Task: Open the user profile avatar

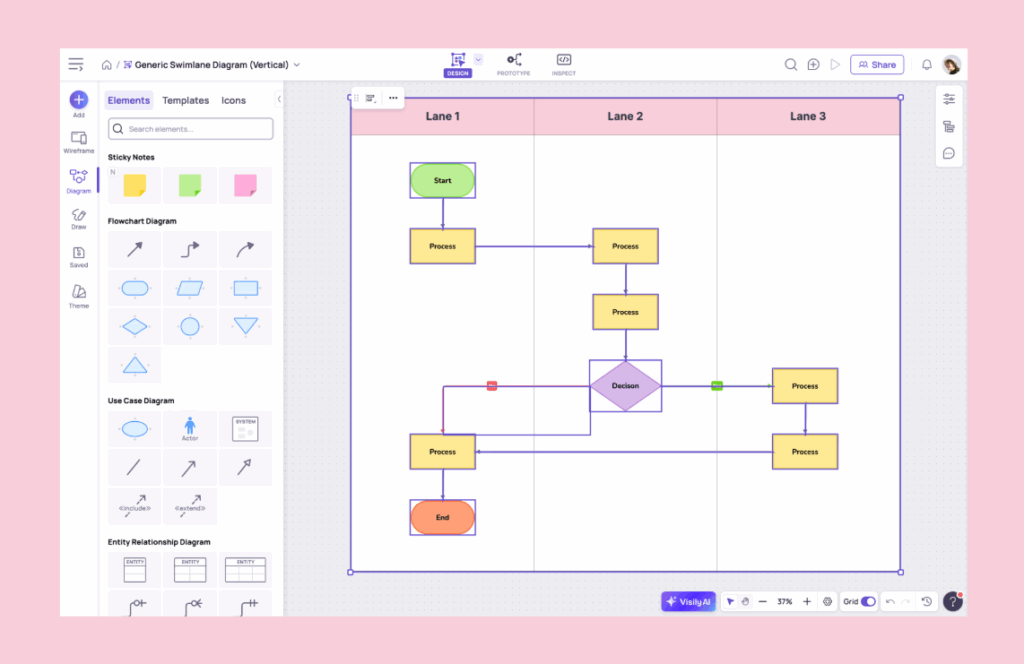Action: [952, 65]
